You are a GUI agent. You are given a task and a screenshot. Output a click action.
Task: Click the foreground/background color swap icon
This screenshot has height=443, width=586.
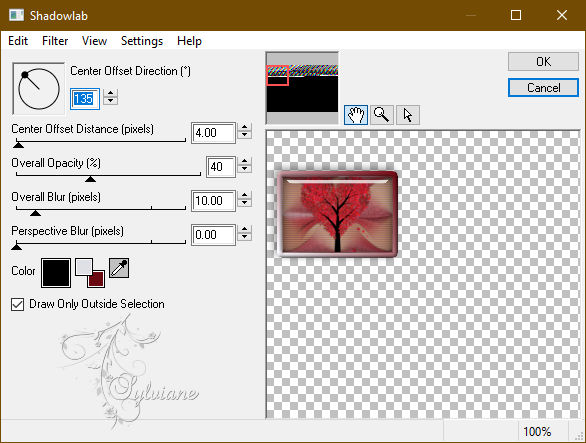[x=90, y=273]
